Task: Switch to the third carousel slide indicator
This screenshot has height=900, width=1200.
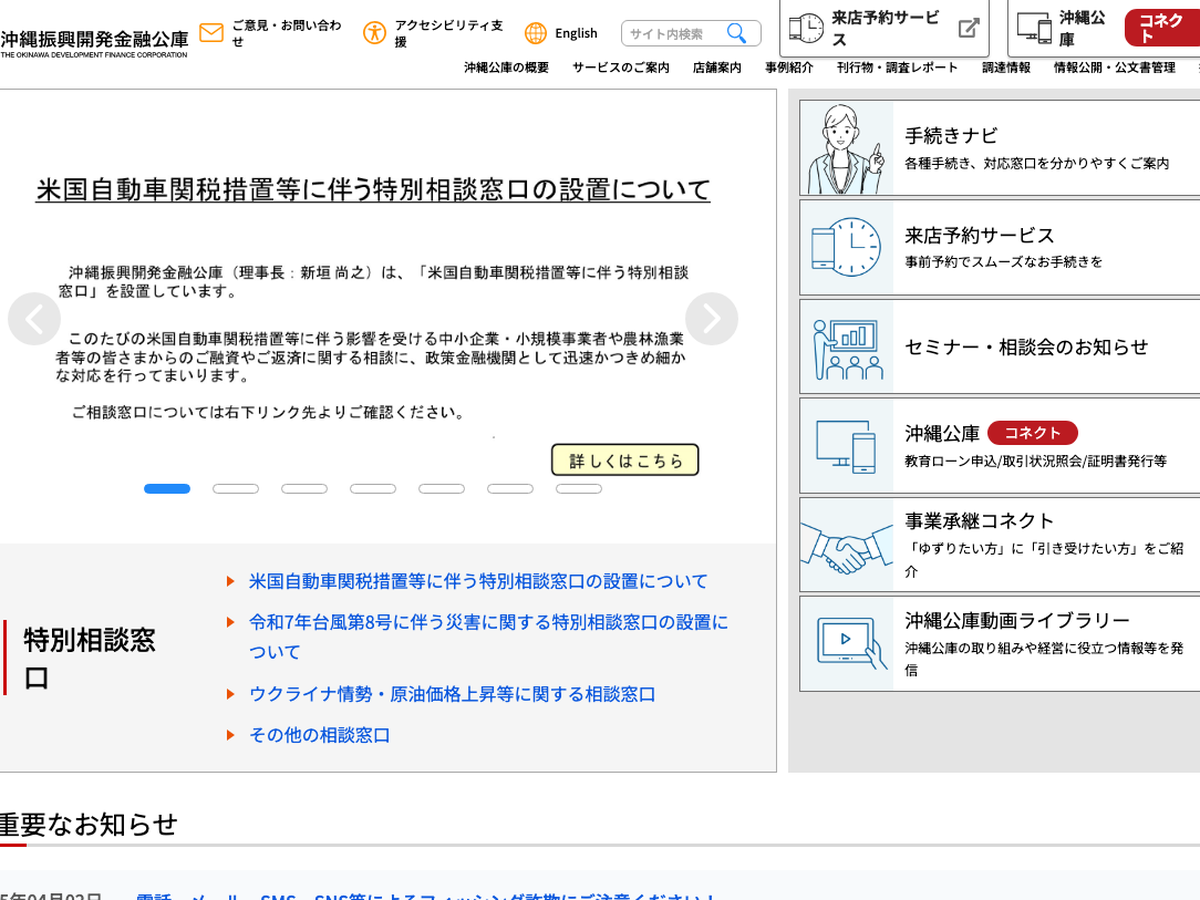Action: pyautogui.click(x=304, y=489)
